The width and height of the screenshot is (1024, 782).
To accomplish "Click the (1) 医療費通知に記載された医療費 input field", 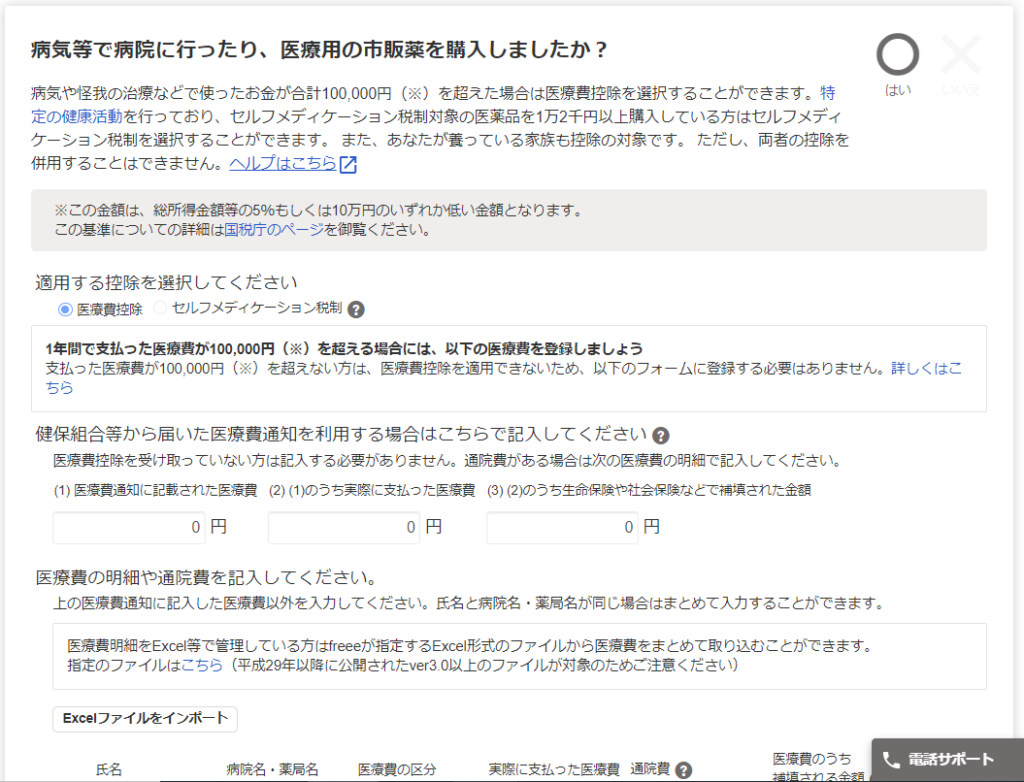I will (x=129, y=526).
